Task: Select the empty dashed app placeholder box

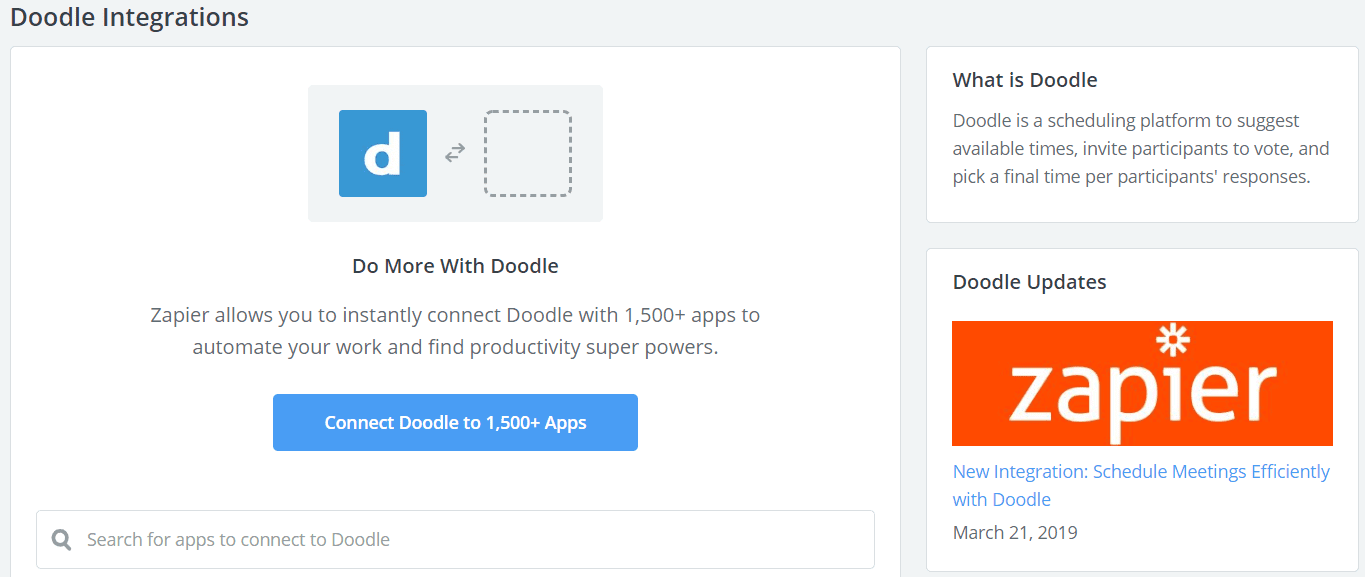Action: [x=528, y=153]
